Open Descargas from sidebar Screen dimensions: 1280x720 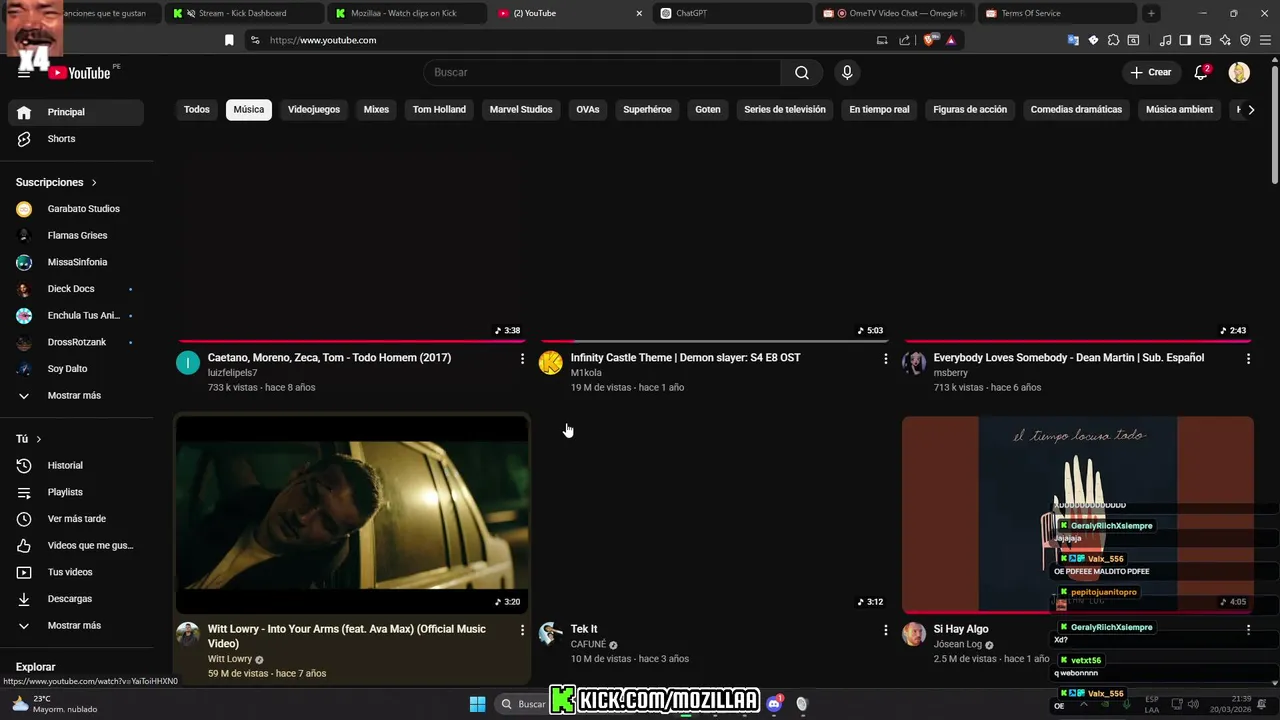click(76, 599)
